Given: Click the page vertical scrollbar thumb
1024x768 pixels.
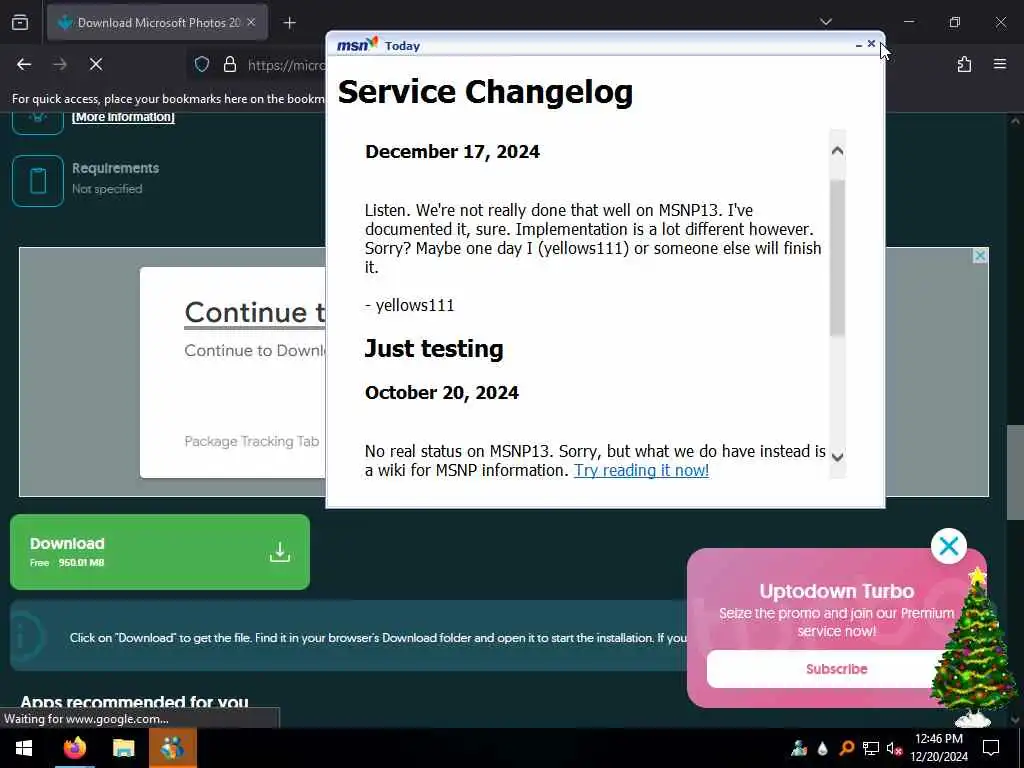Looking at the screenshot, I should tap(1014, 473).
